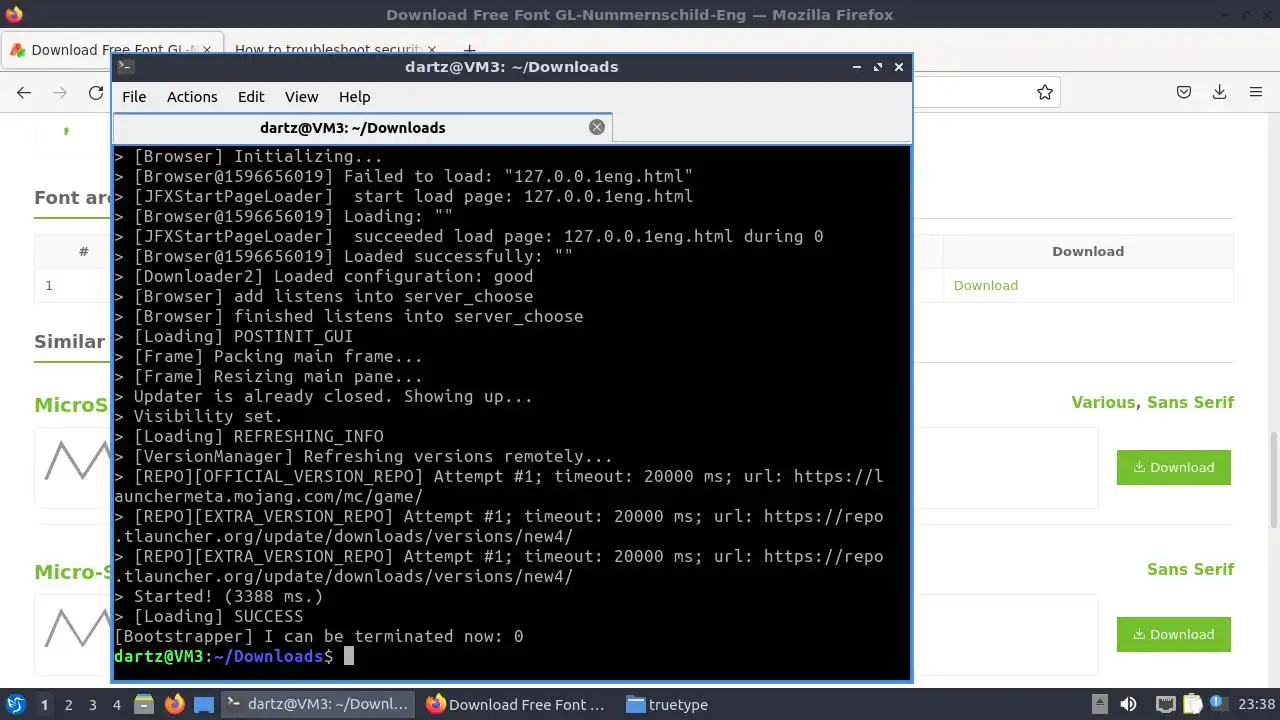The width and height of the screenshot is (1280, 720).
Task: Click 'Started! (3388 ms.)' terminal line
Action: [x=218, y=596]
